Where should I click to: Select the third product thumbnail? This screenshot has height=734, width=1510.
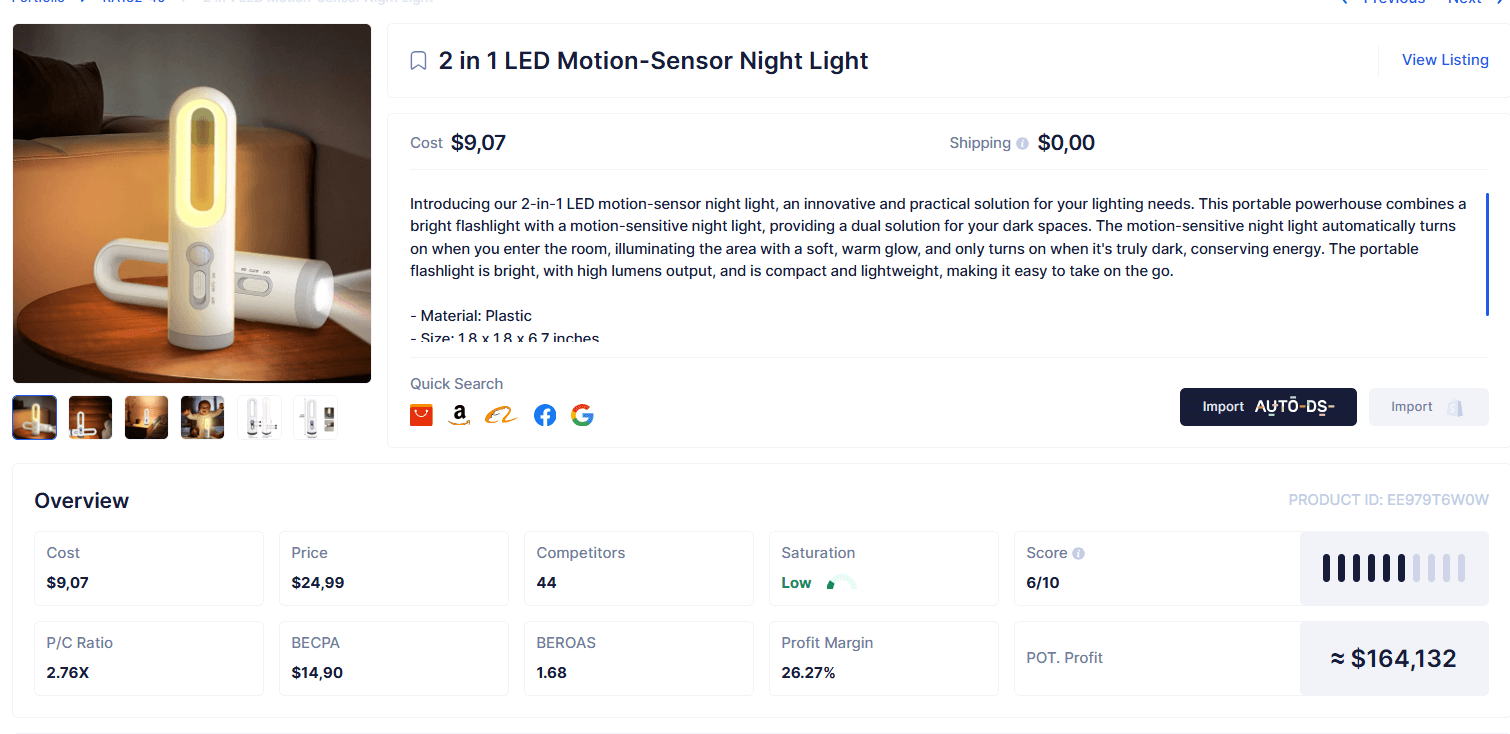point(146,417)
